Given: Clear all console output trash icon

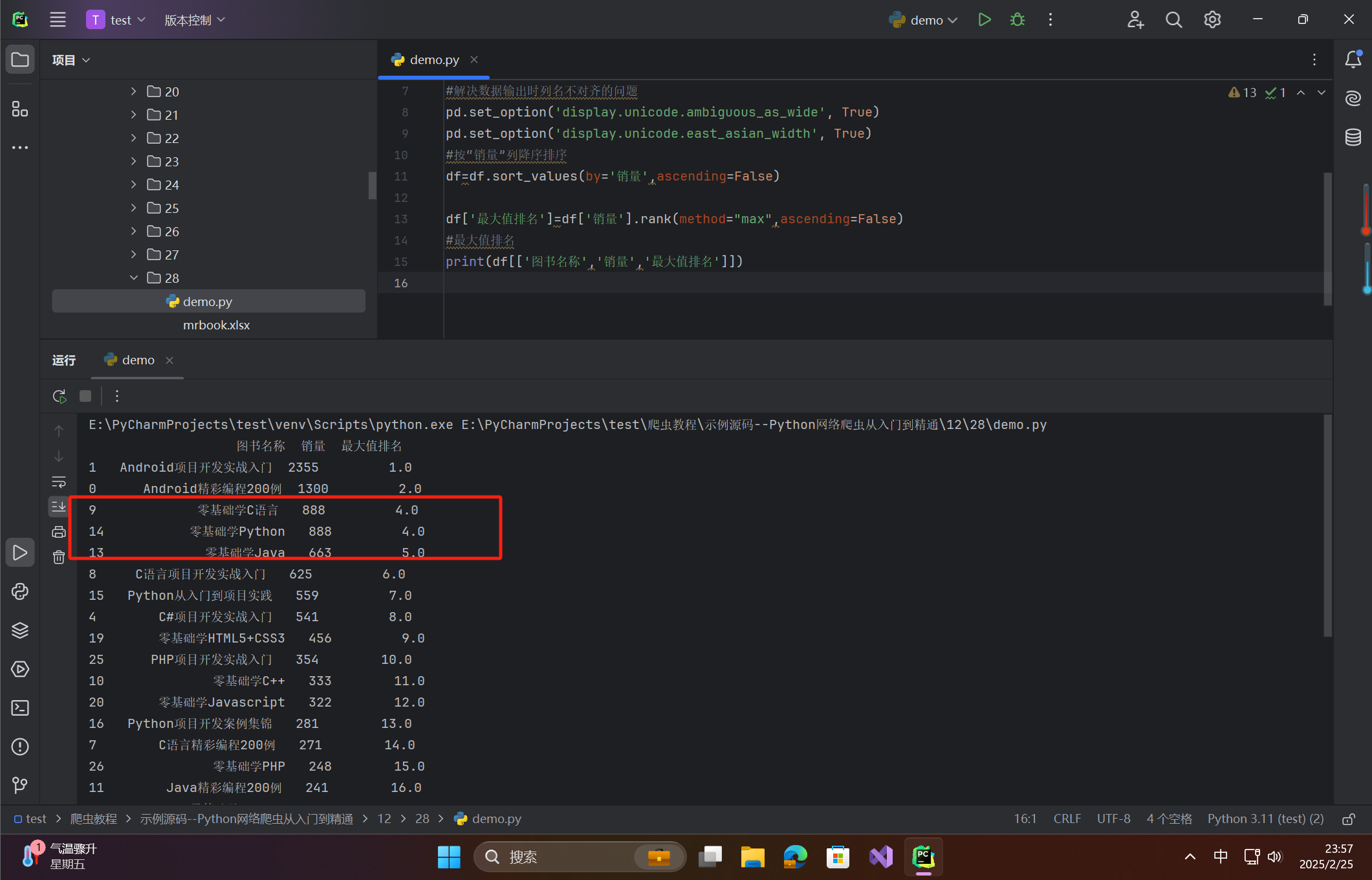Looking at the screenshot, I should click(59, 557).
